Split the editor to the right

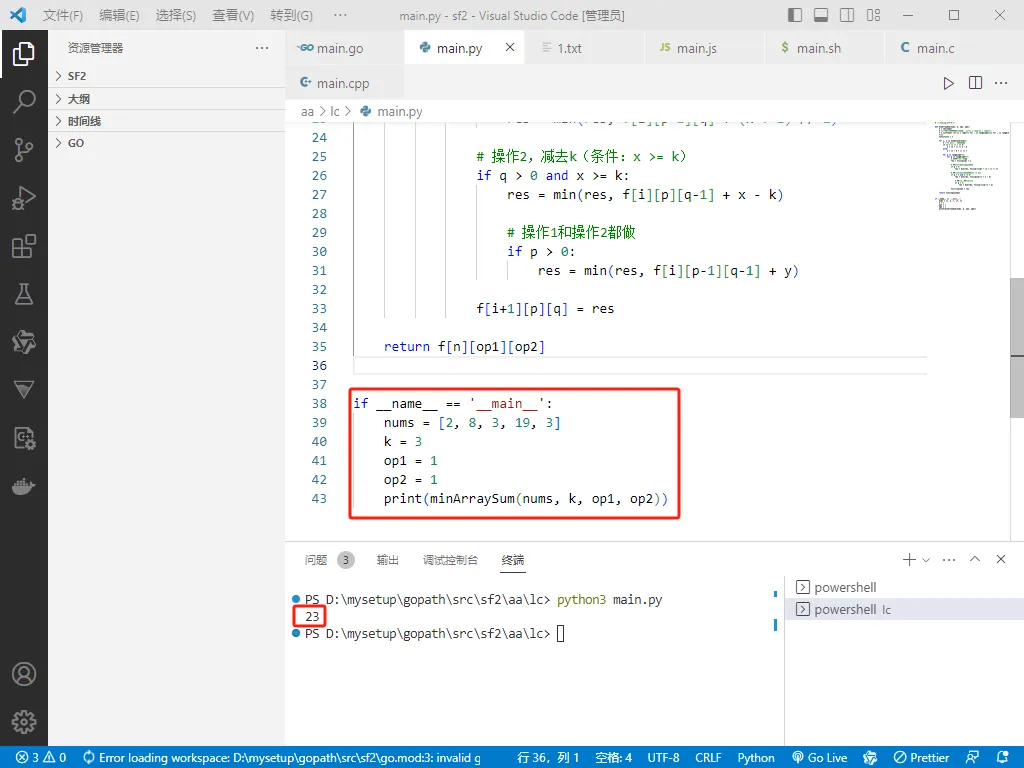pyautogui.click(x=975, y=83)
